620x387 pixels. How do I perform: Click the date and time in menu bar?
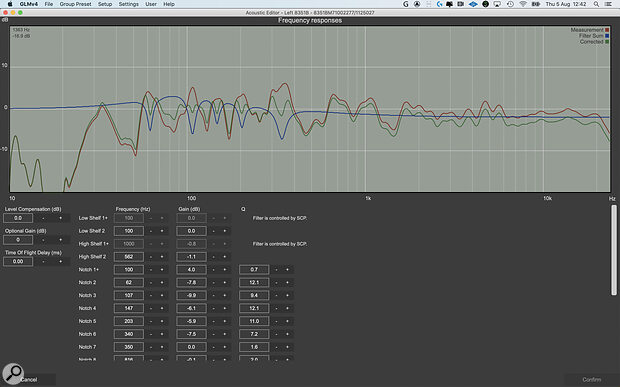click(565, 4)
